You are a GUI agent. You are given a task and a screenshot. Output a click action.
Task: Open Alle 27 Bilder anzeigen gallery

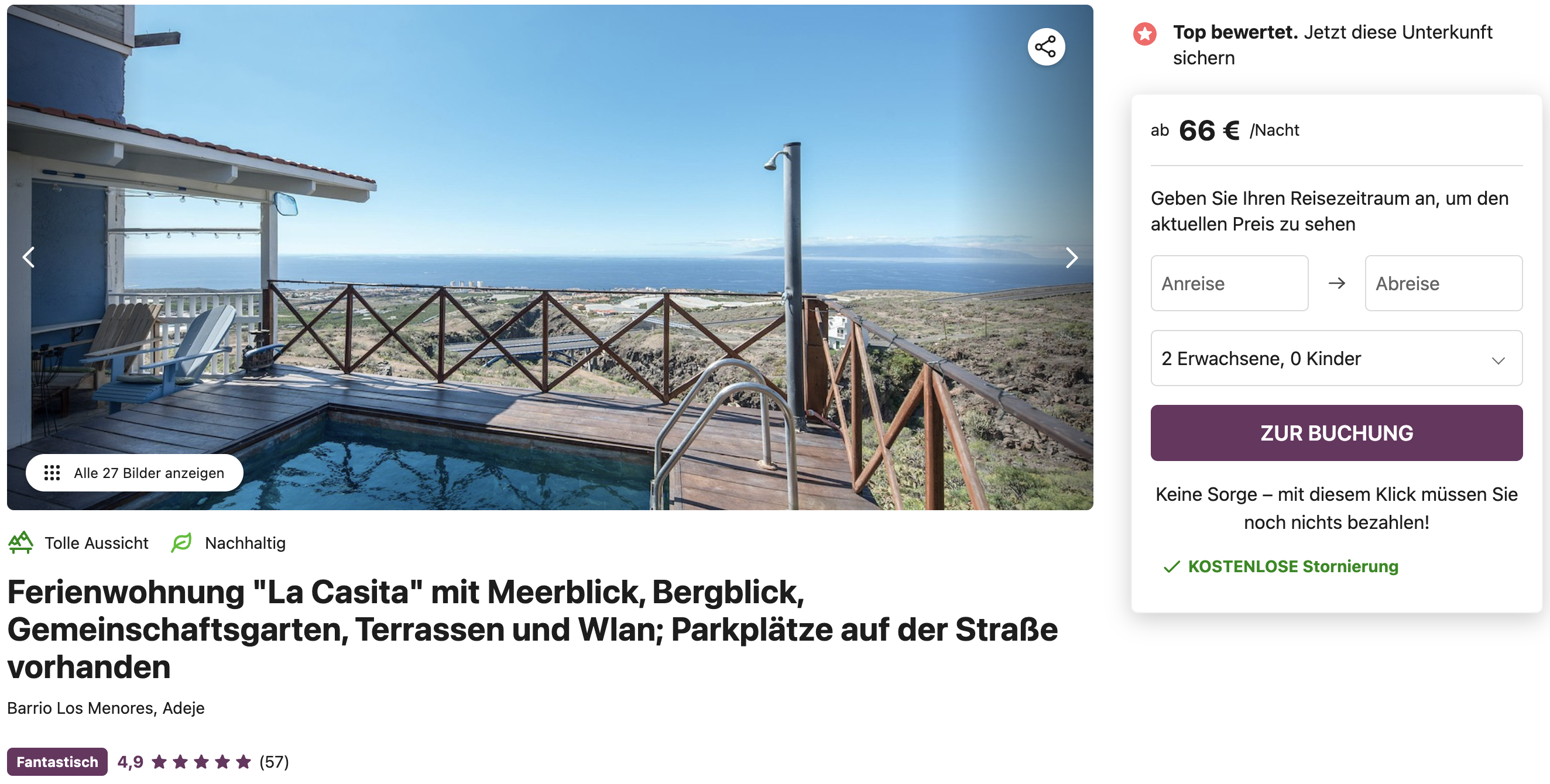[x=135, y=473]
